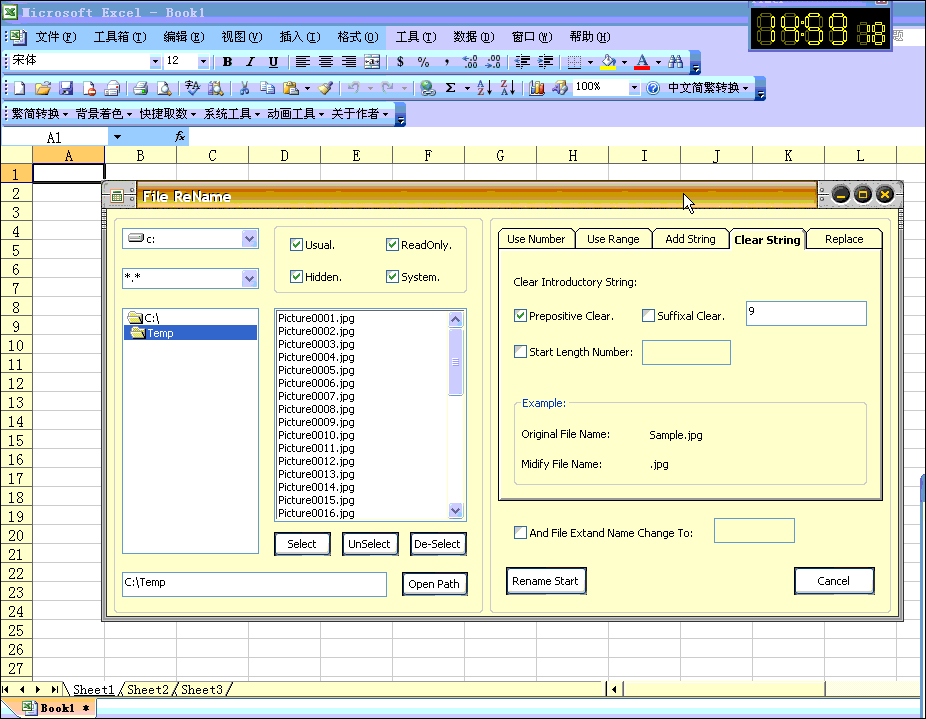
Task: Apply currency style with dollar icon
Action: tap(401, 62)
